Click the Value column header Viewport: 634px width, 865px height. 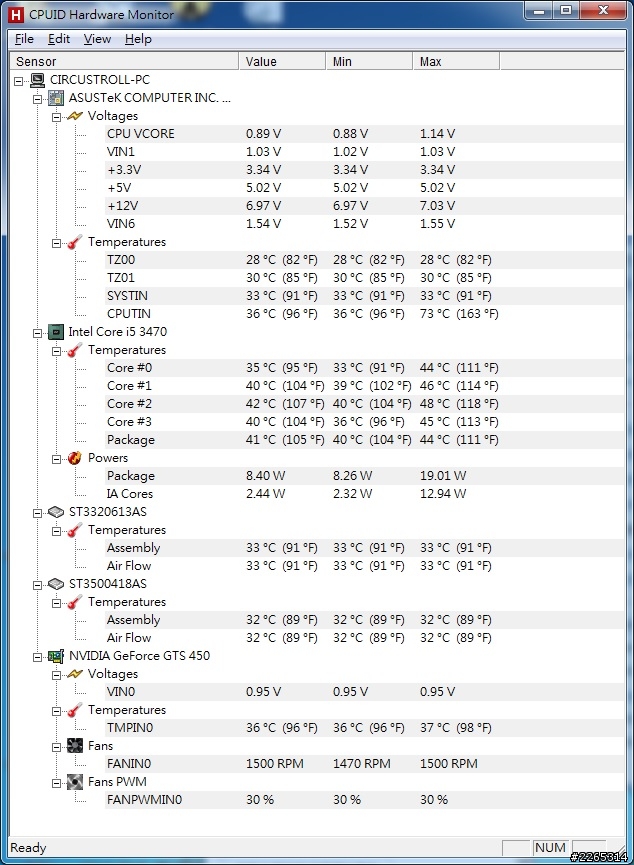click(282, 61)
